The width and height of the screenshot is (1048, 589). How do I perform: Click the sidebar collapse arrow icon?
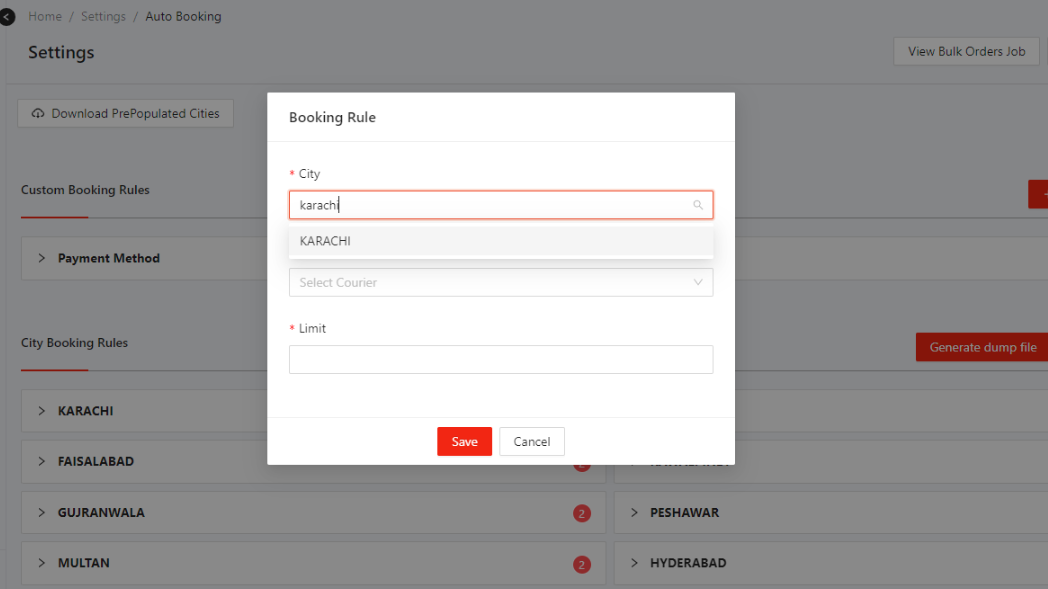pyautogui.click(x=7, y=17)
